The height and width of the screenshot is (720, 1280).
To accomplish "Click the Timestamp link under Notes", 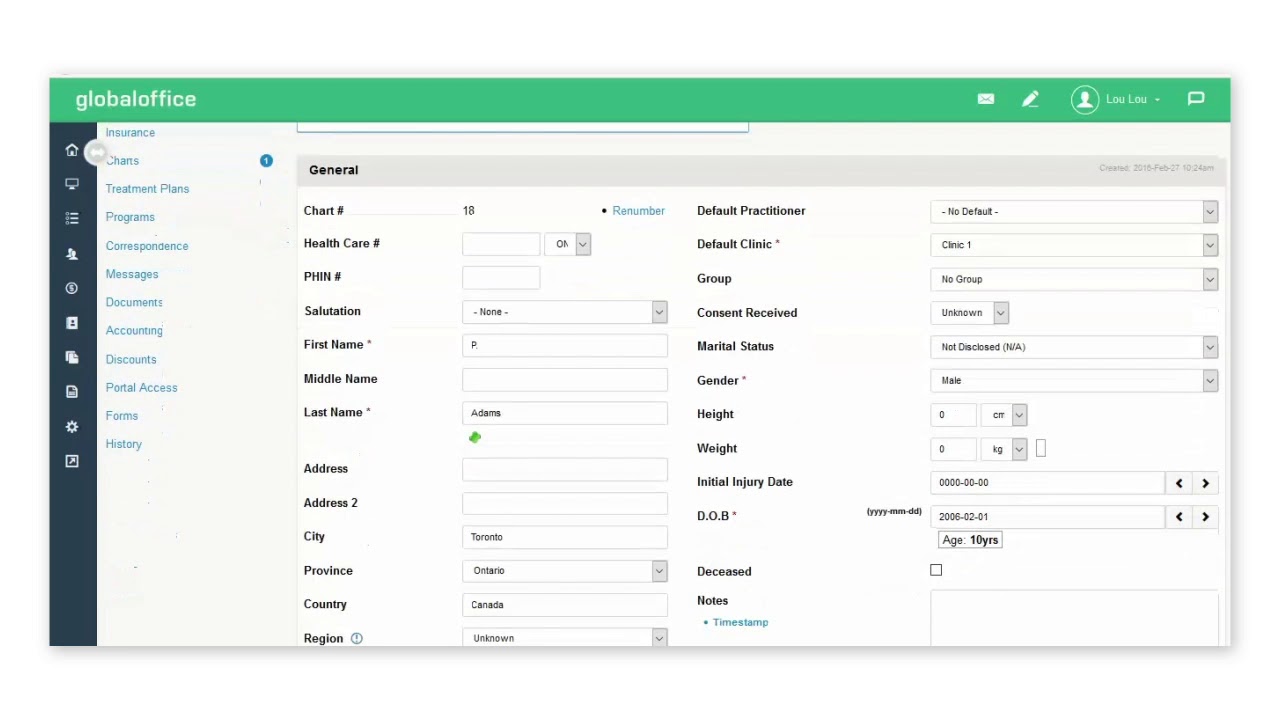I will [740, 622].
